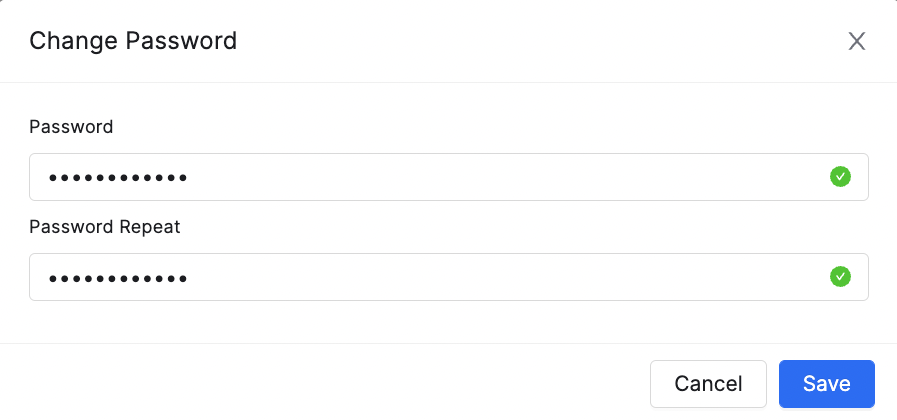Click the first masked dot in Password Repeat
Viewport: 897px width, 420px height.
[53, 279]
